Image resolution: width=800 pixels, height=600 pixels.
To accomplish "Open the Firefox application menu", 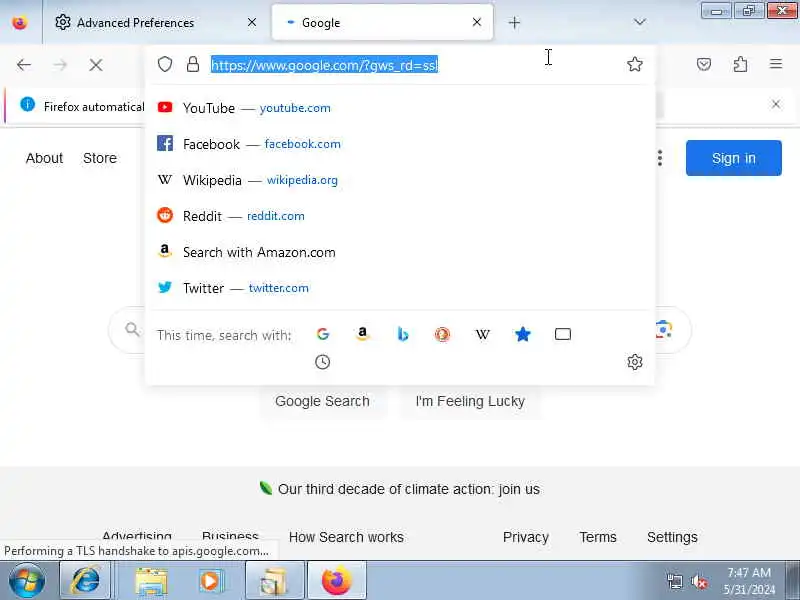I will [776, 64].
